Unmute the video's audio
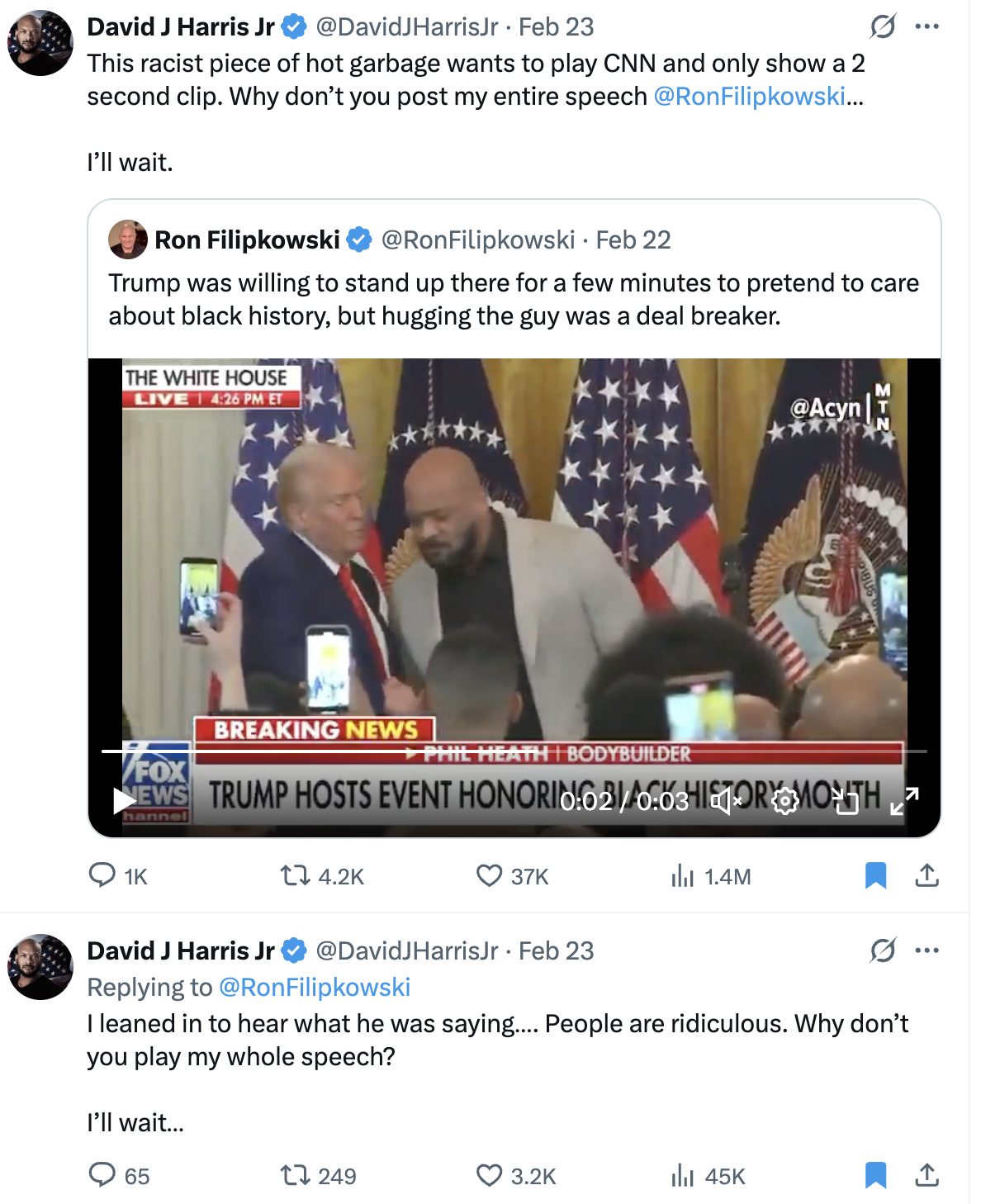This screenshot has height=1204, width=981. click(727, 800)
